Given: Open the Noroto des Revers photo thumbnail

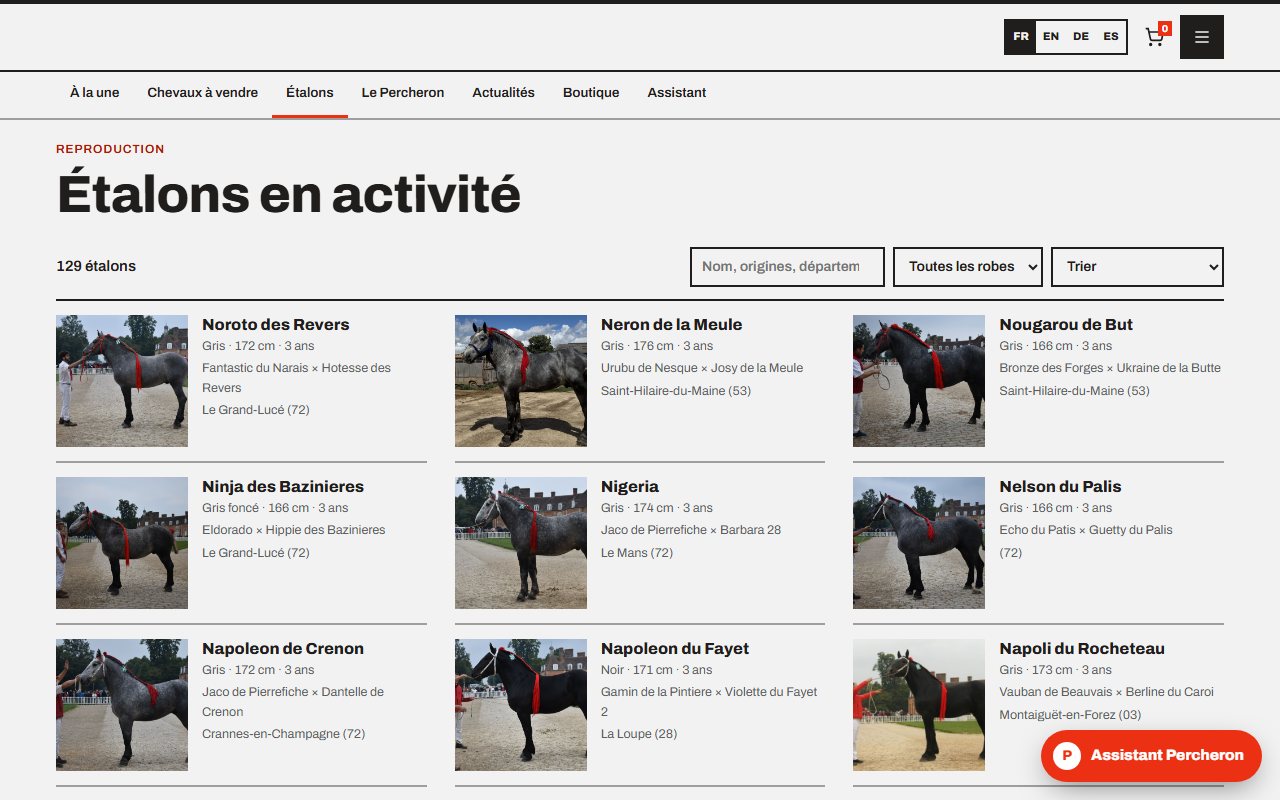Looking at the screenshot, I should tap(122, 381).
